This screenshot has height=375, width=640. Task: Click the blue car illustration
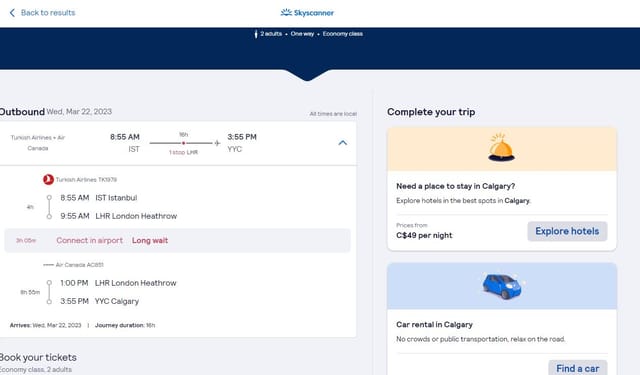[x=502, y=286]
